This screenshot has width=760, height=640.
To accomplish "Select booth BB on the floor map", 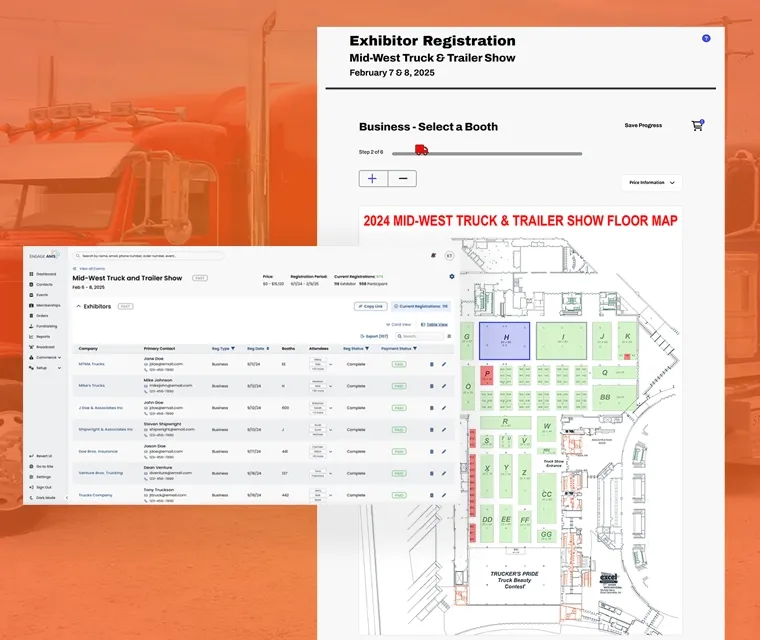I will pos(614,398).
